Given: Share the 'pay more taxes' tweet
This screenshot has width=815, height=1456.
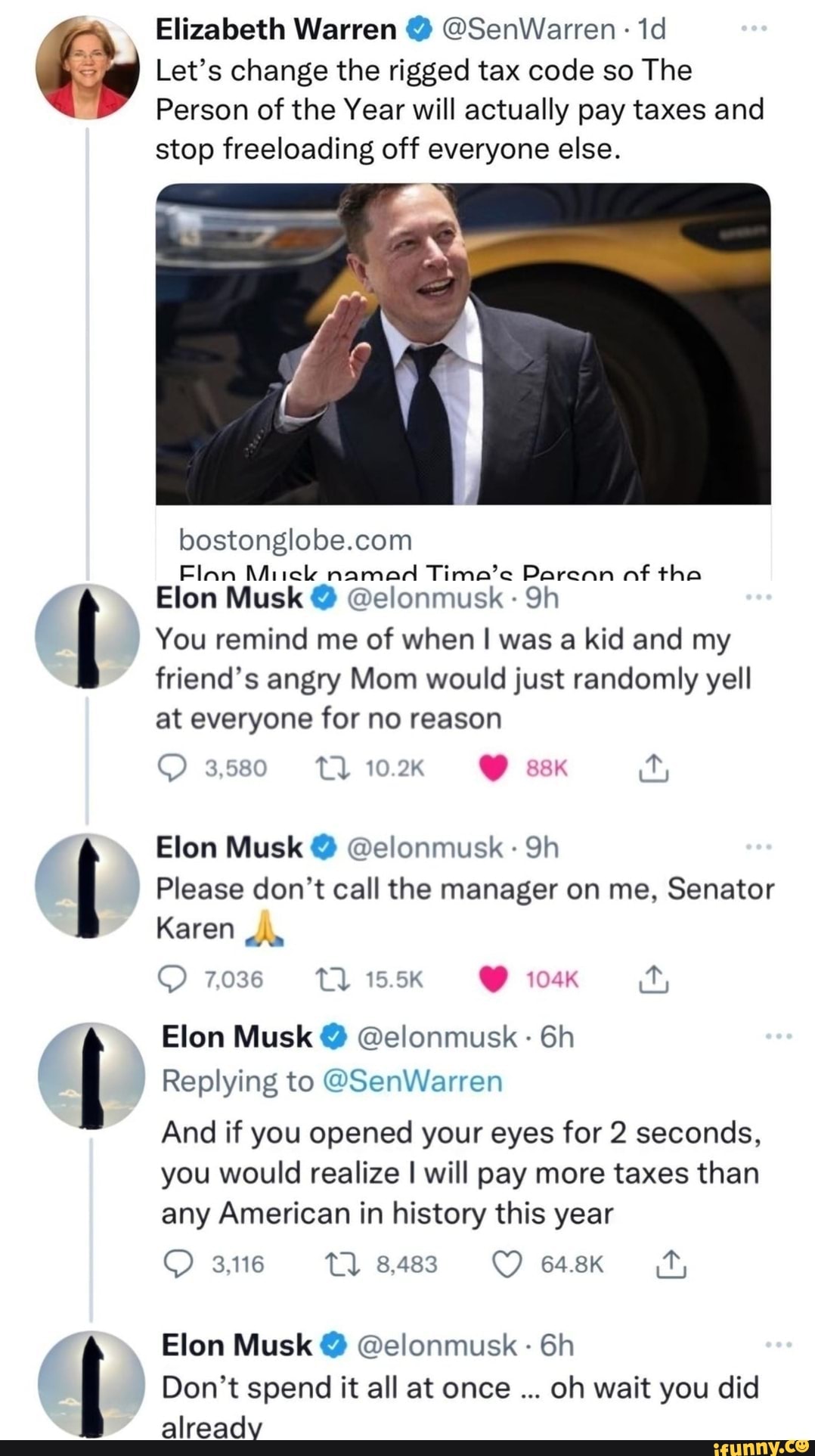Looking at the screenshot, I should [672, 1265].
